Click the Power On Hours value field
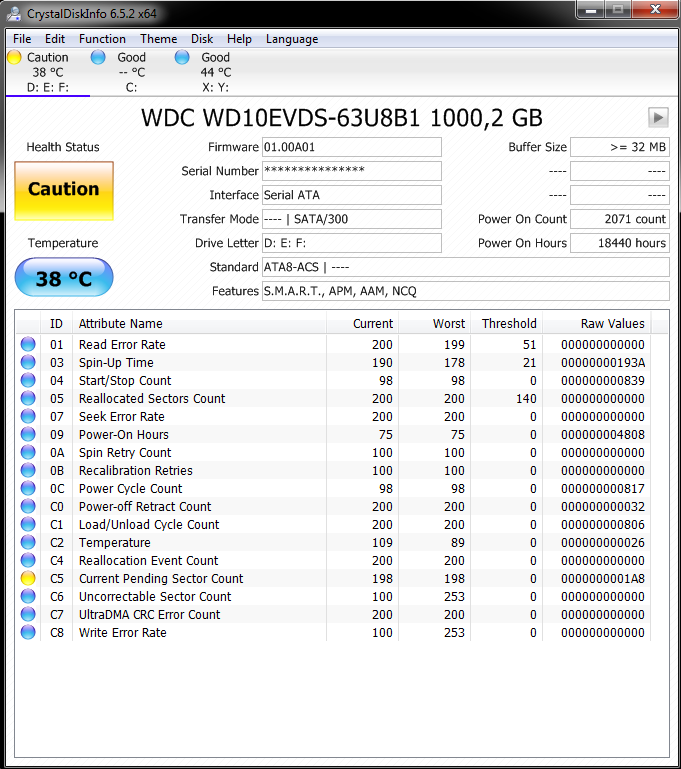This screenshot has width=681, height=769. [620, 243]
